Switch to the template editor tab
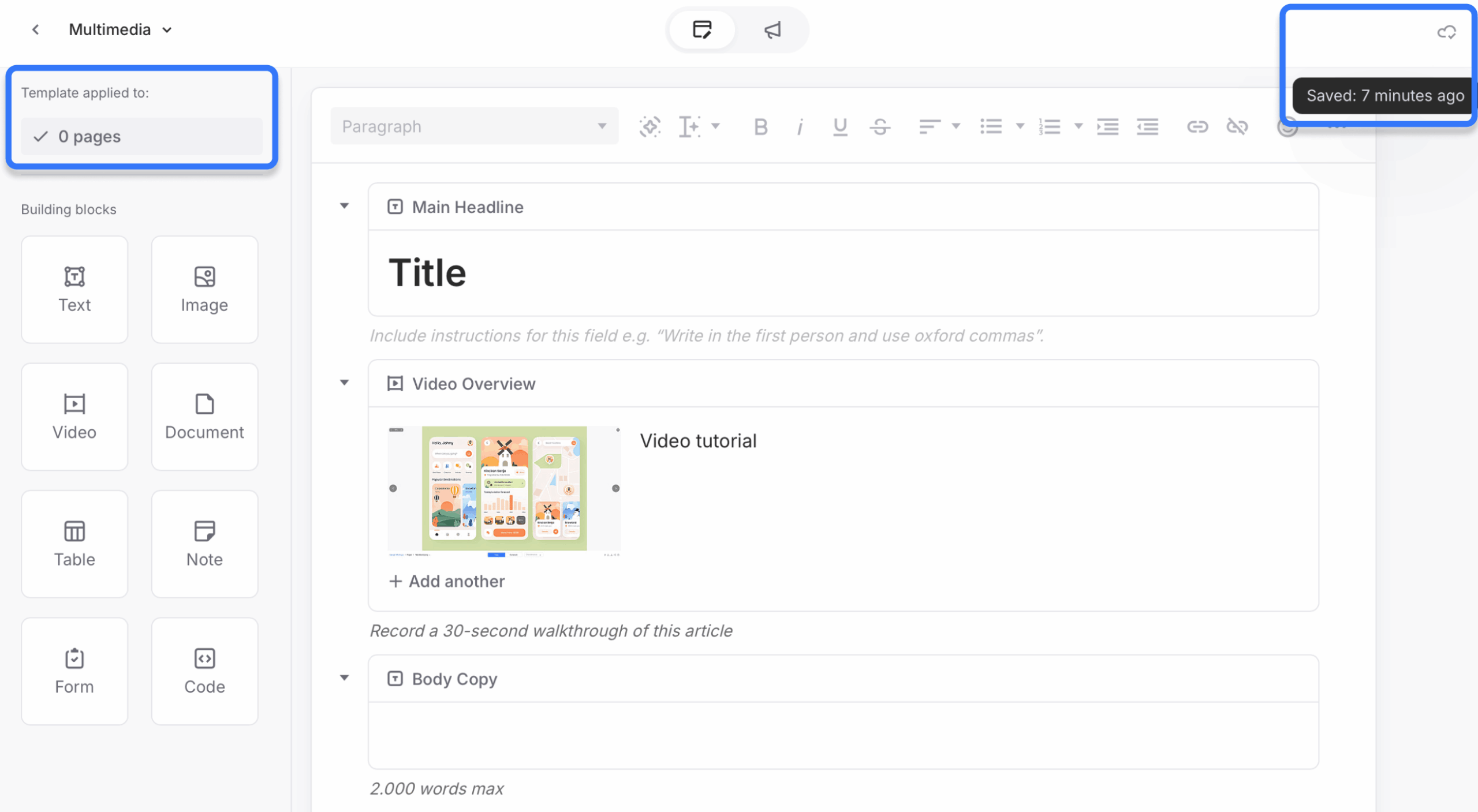 tap(701, 29)
